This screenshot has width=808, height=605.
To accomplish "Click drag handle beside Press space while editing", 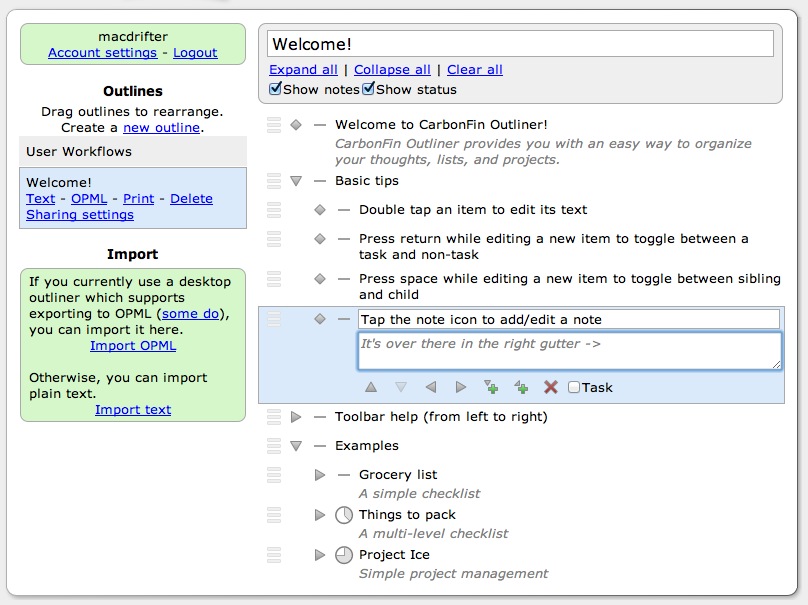I will pyautogui.click(x=274, y=279).
